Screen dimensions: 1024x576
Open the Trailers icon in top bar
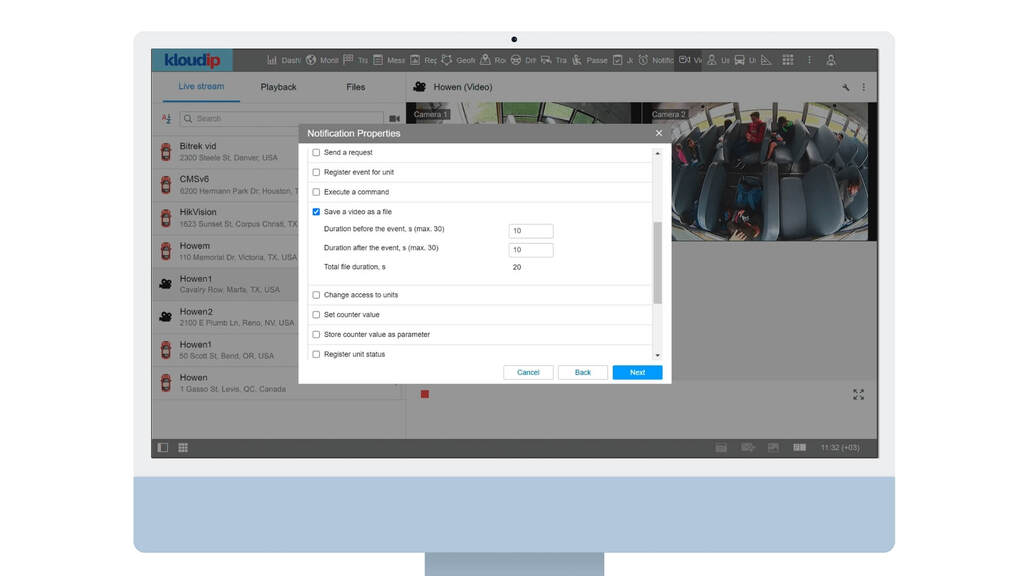pyautogui.click(x=546, y=60)
